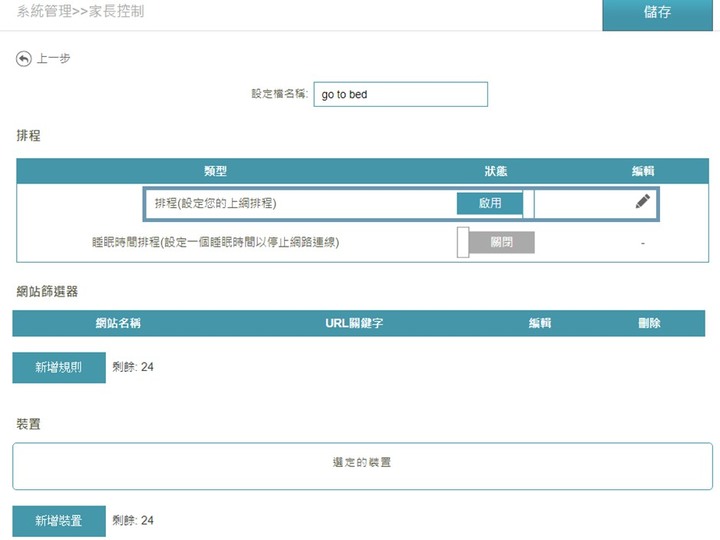Image resolution: width=720 pixels, height=540 pixels.
Task: Click 剩餘: 24 beside 新增裝置
Action: pyautogui.click(x=133, y=520)
